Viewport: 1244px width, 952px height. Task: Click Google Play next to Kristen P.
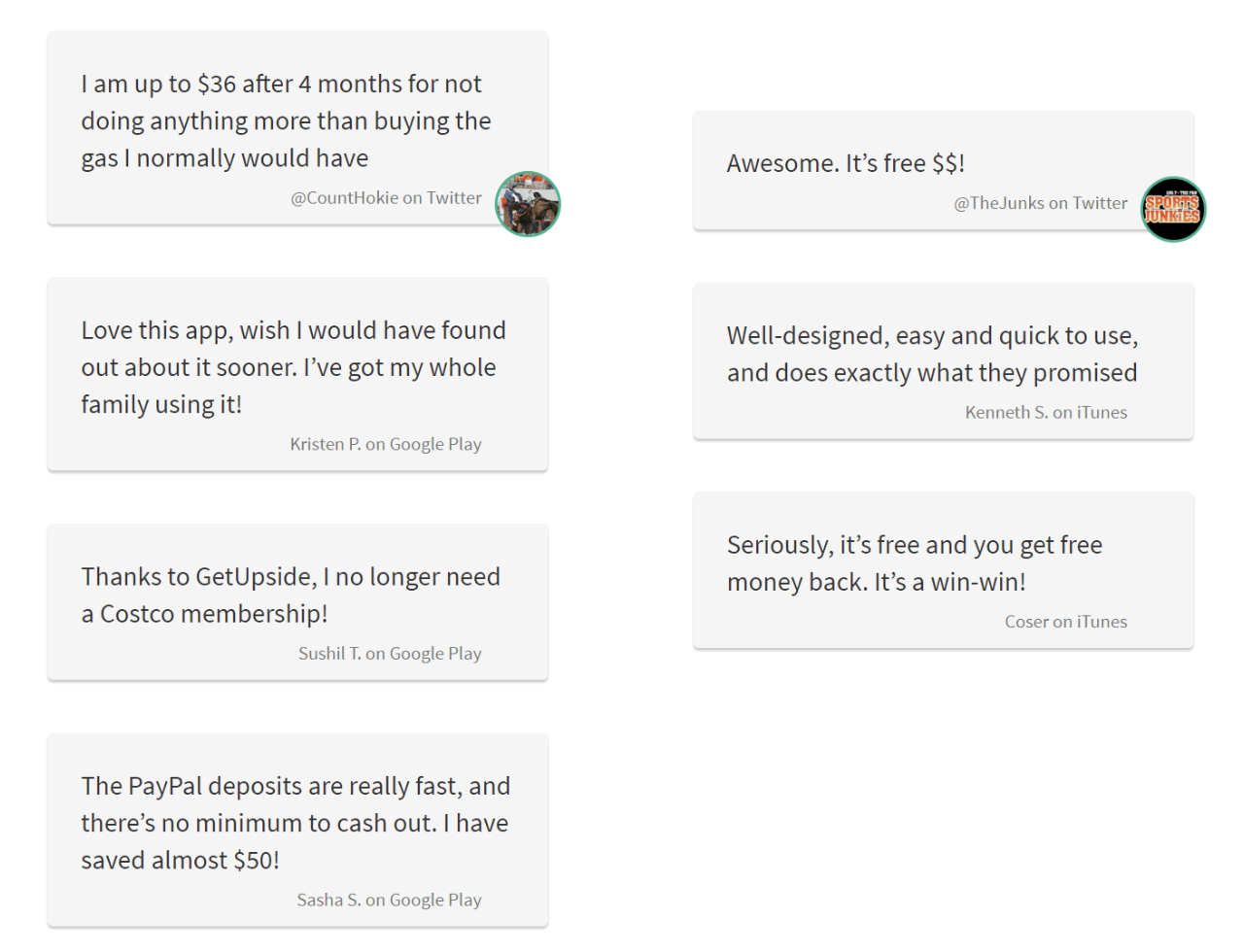435,444
